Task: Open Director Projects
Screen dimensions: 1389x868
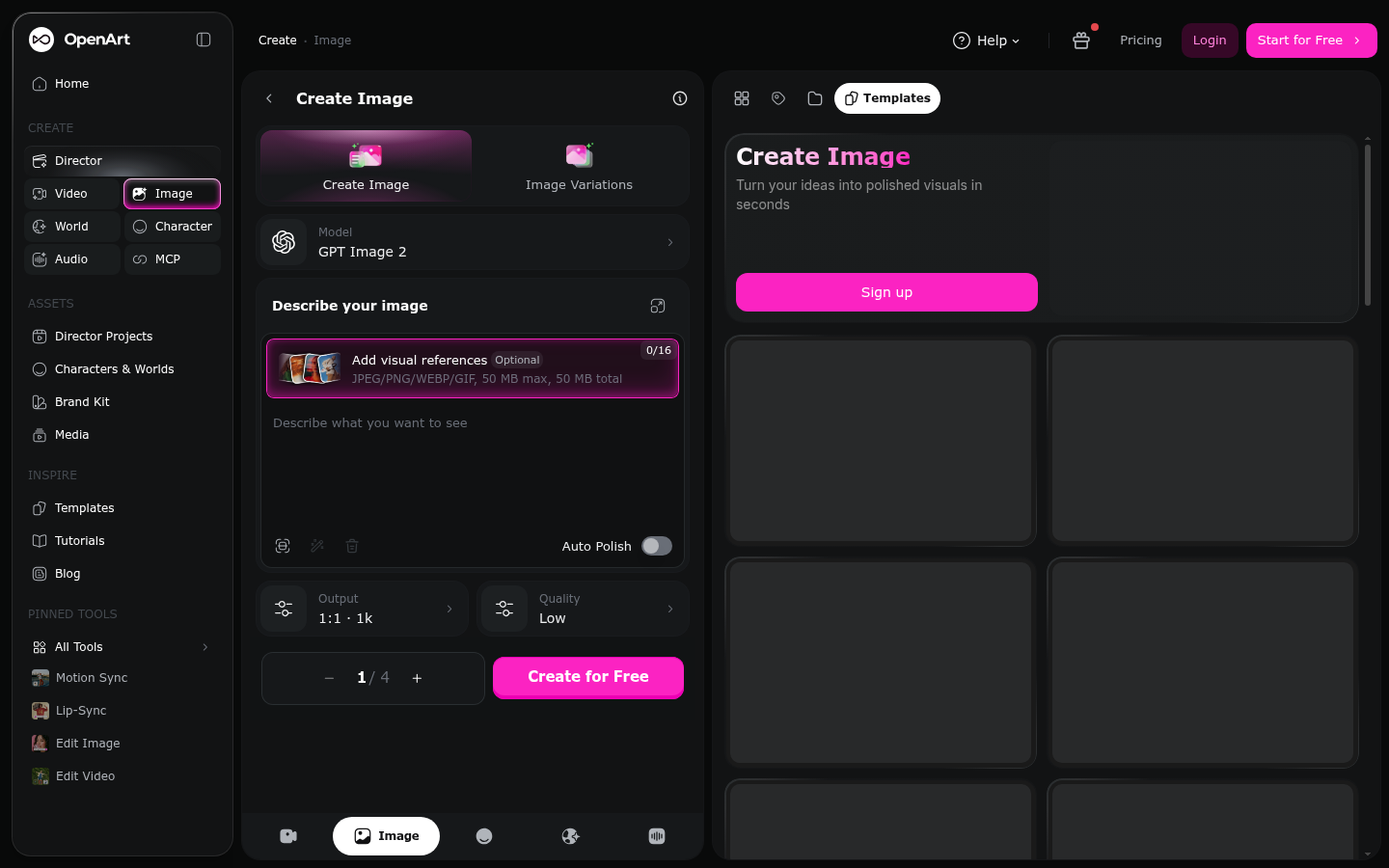Action: coord(123,337)
